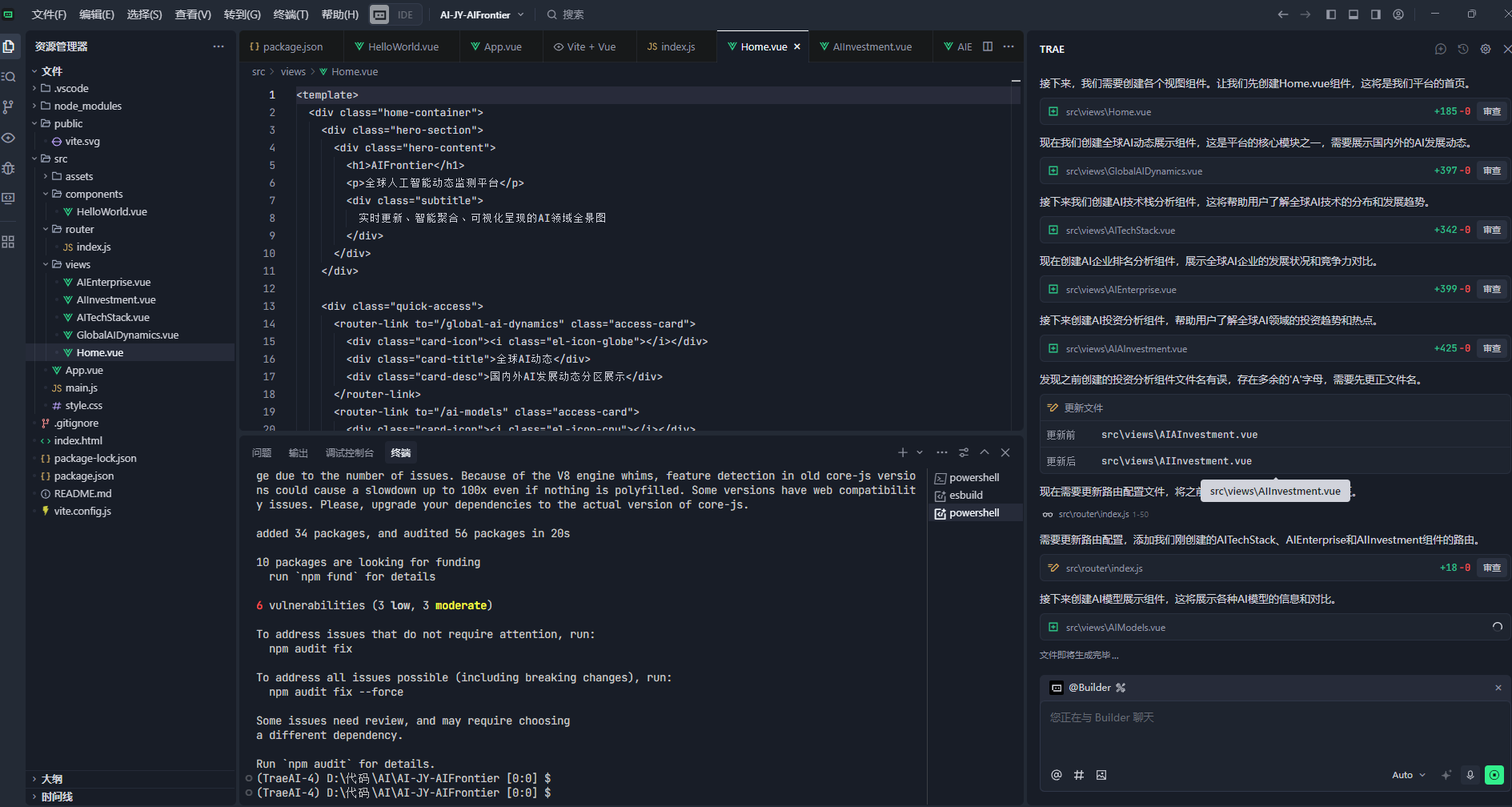Switch to the 输出 terminal panel tab
This screenshot has height=807, width=1512.
point(298,452)
